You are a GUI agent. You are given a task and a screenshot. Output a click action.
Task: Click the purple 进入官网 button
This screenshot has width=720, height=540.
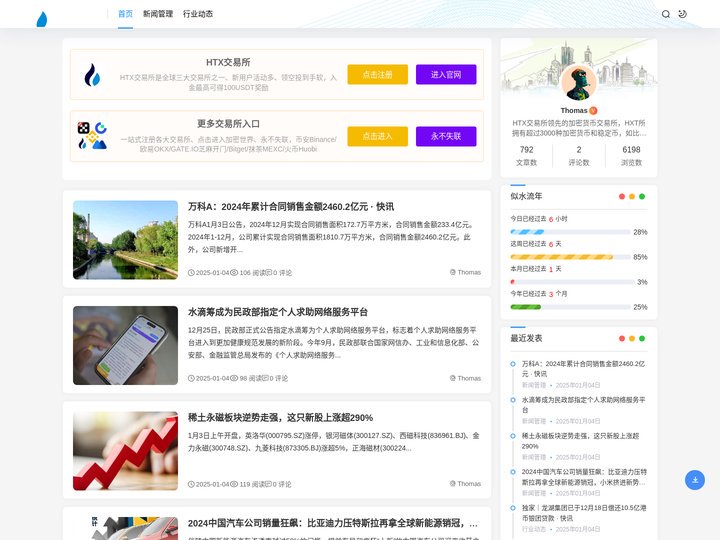click(446, 74)
